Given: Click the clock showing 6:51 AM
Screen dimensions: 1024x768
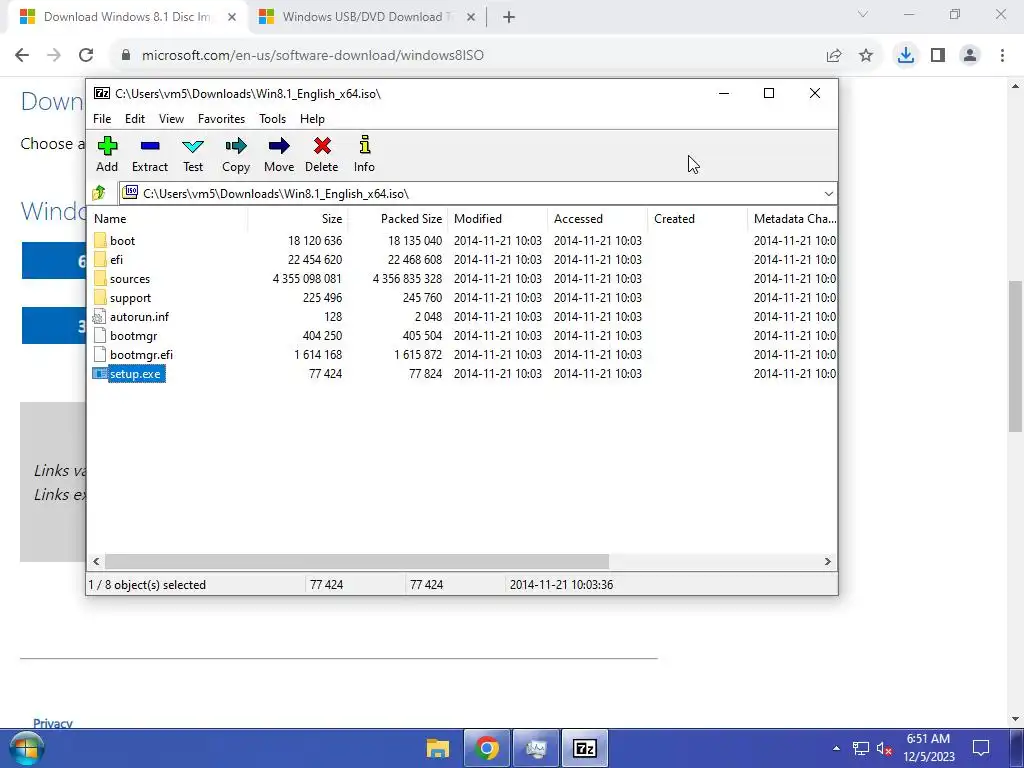Looking at the screenshot, I should pyautogui.click(x=928, y=739).
